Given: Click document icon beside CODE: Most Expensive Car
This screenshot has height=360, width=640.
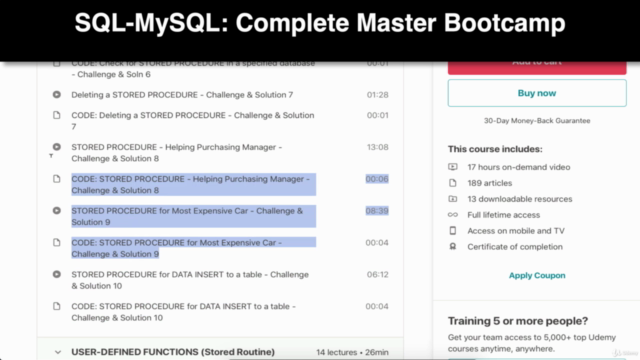Looking at the screenshot, I should pos(57,242).
